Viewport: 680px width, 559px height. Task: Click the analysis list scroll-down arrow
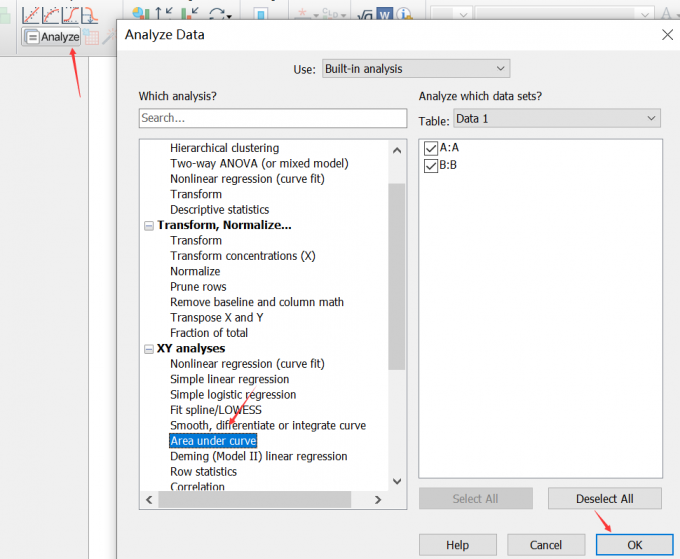click(x=397, y=481)
